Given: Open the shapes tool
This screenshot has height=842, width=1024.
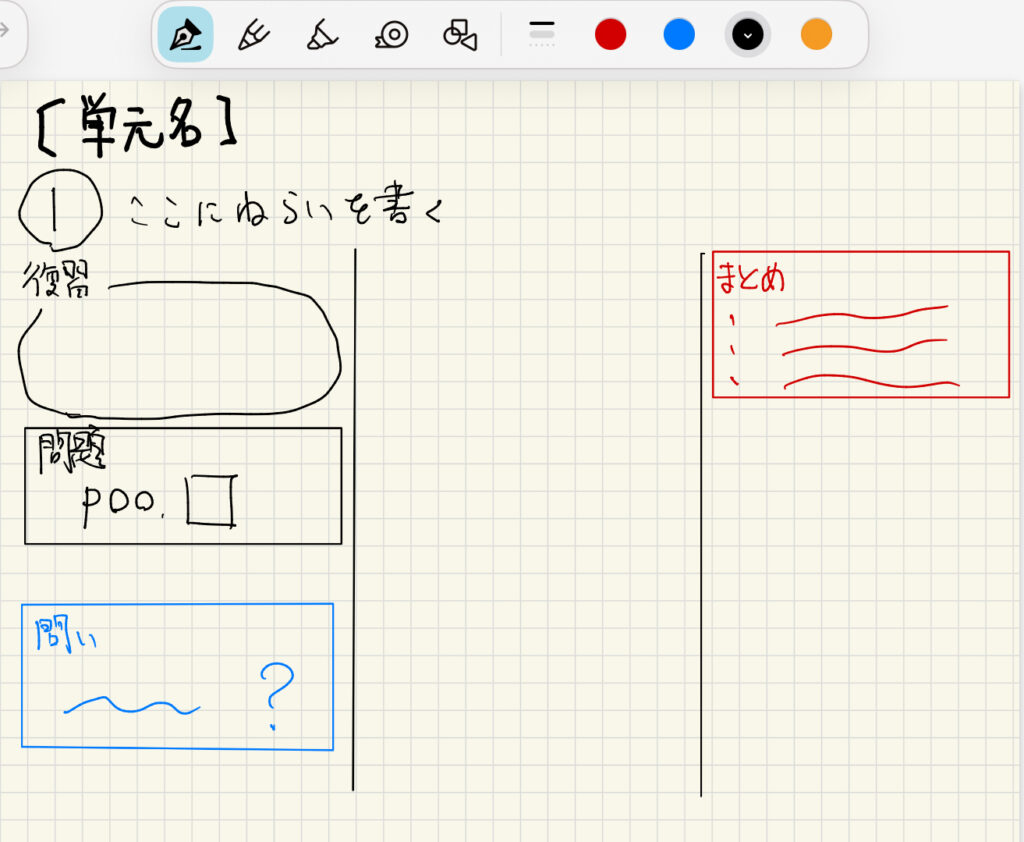Looking at the screenshot, I should click(x=459, y=35).
